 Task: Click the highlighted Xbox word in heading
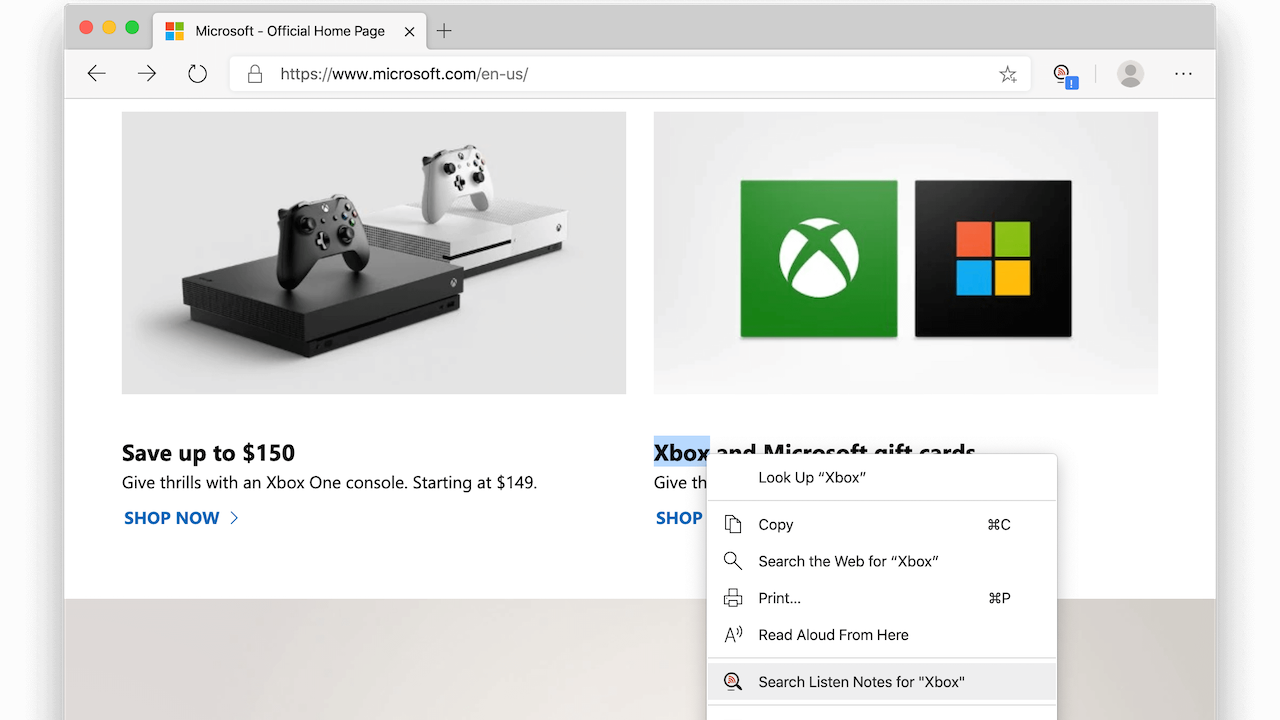coord(682,453)
